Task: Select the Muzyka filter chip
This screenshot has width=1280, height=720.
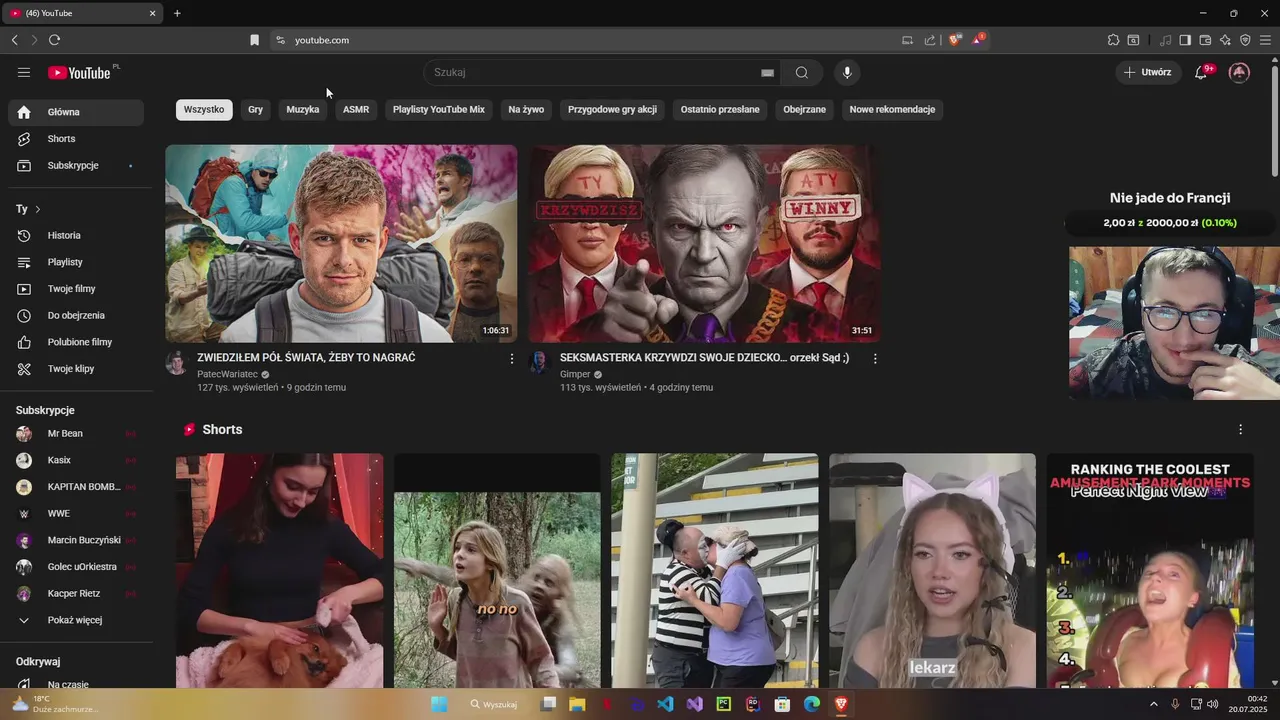Action: (303, 109)
